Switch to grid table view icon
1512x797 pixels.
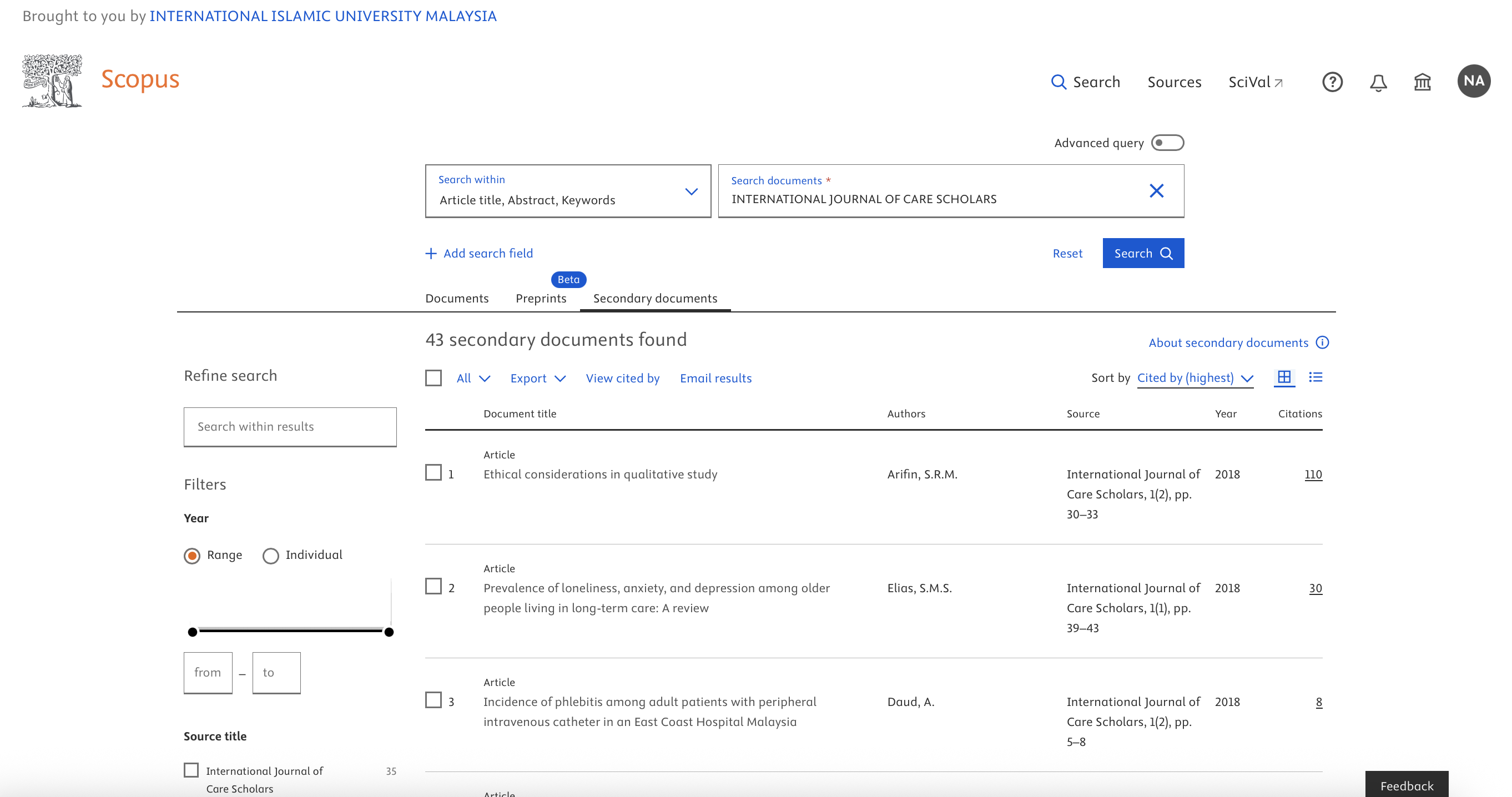coord(1284,377)
